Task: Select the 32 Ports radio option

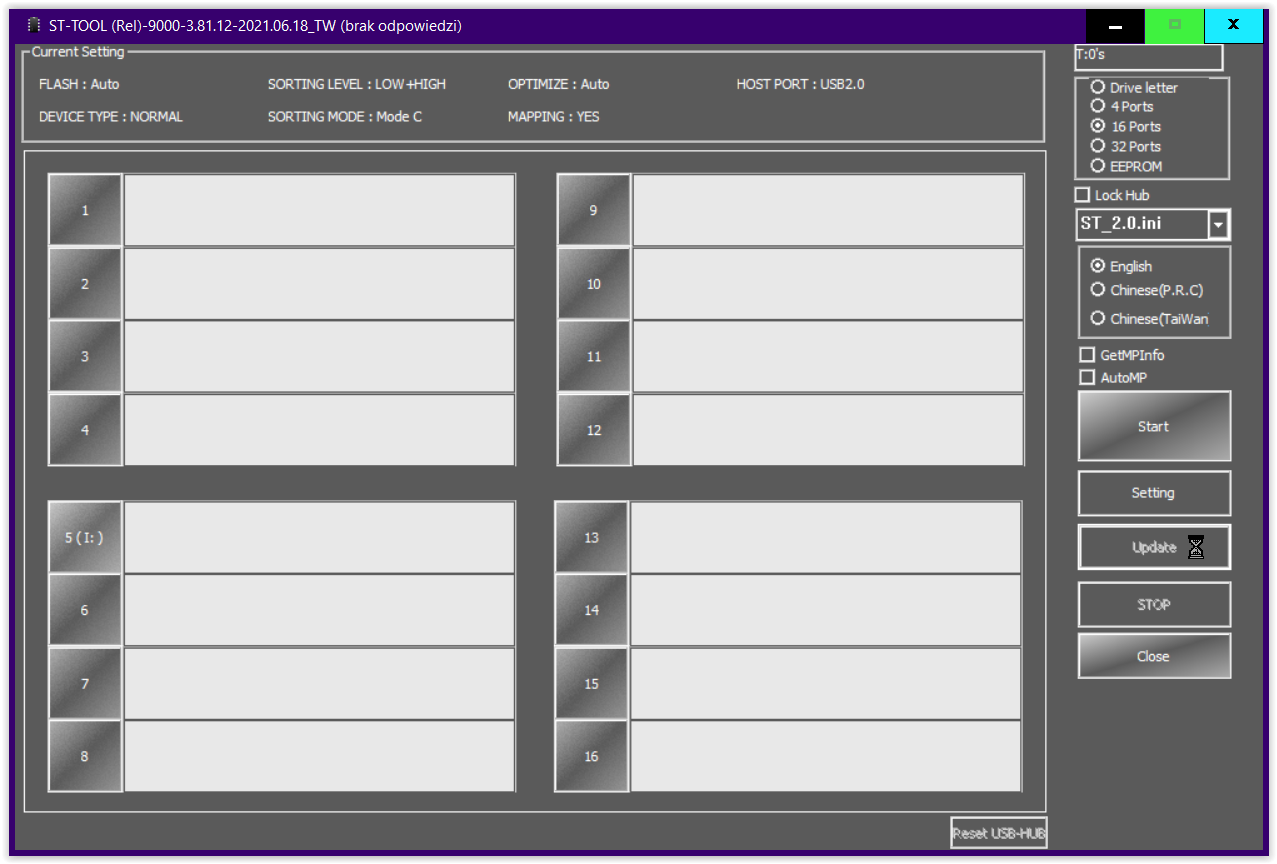Action: click(x=1098, y=146)
